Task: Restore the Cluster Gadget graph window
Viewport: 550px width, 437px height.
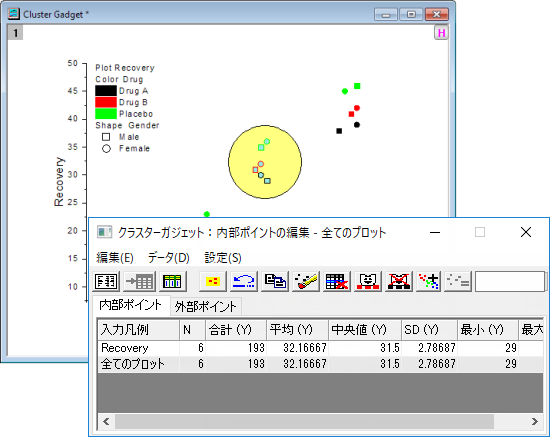Action: point(411,14)
